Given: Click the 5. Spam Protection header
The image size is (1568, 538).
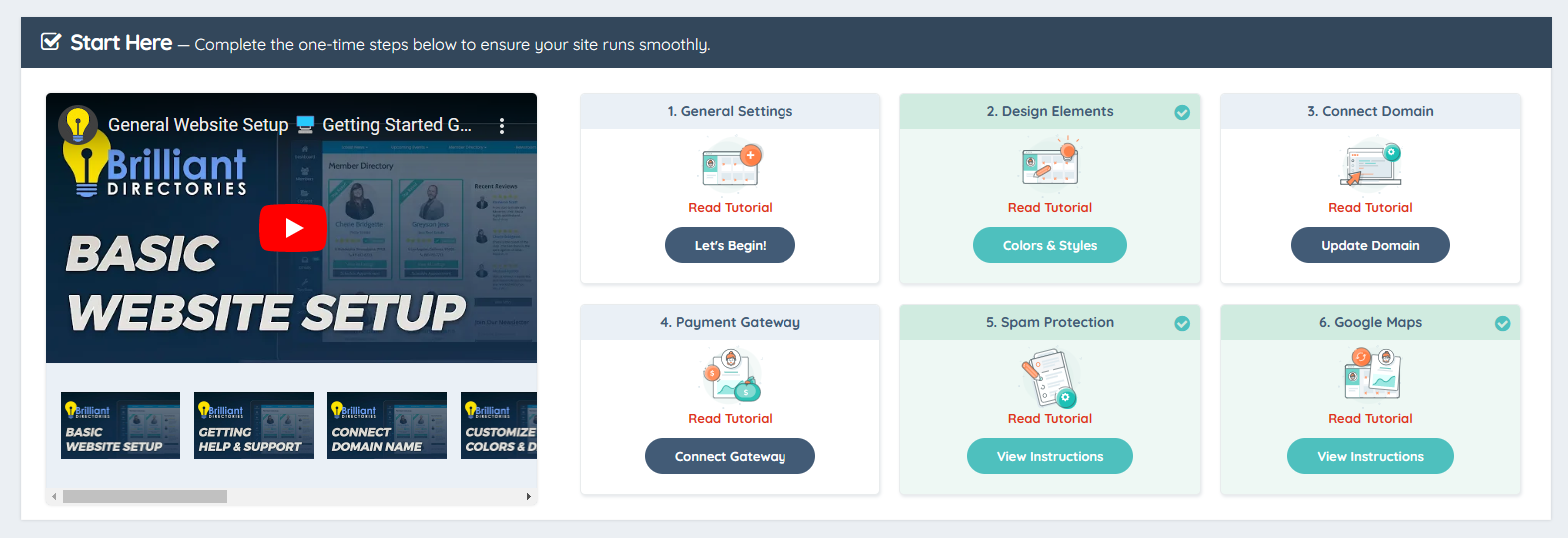Looking at the screenshot, I should [1050, 322].
